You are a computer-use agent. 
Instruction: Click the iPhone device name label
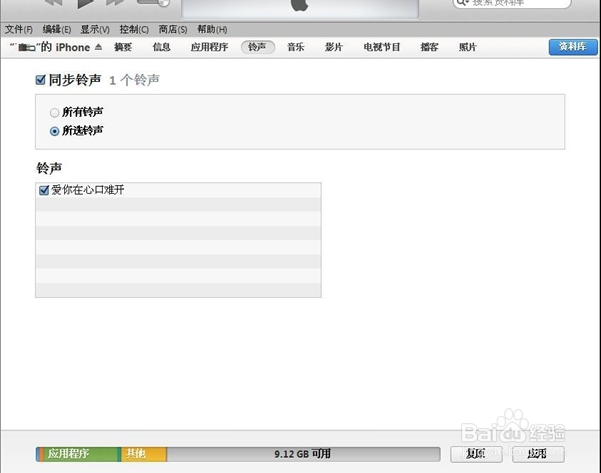click(x=50, y=47)
